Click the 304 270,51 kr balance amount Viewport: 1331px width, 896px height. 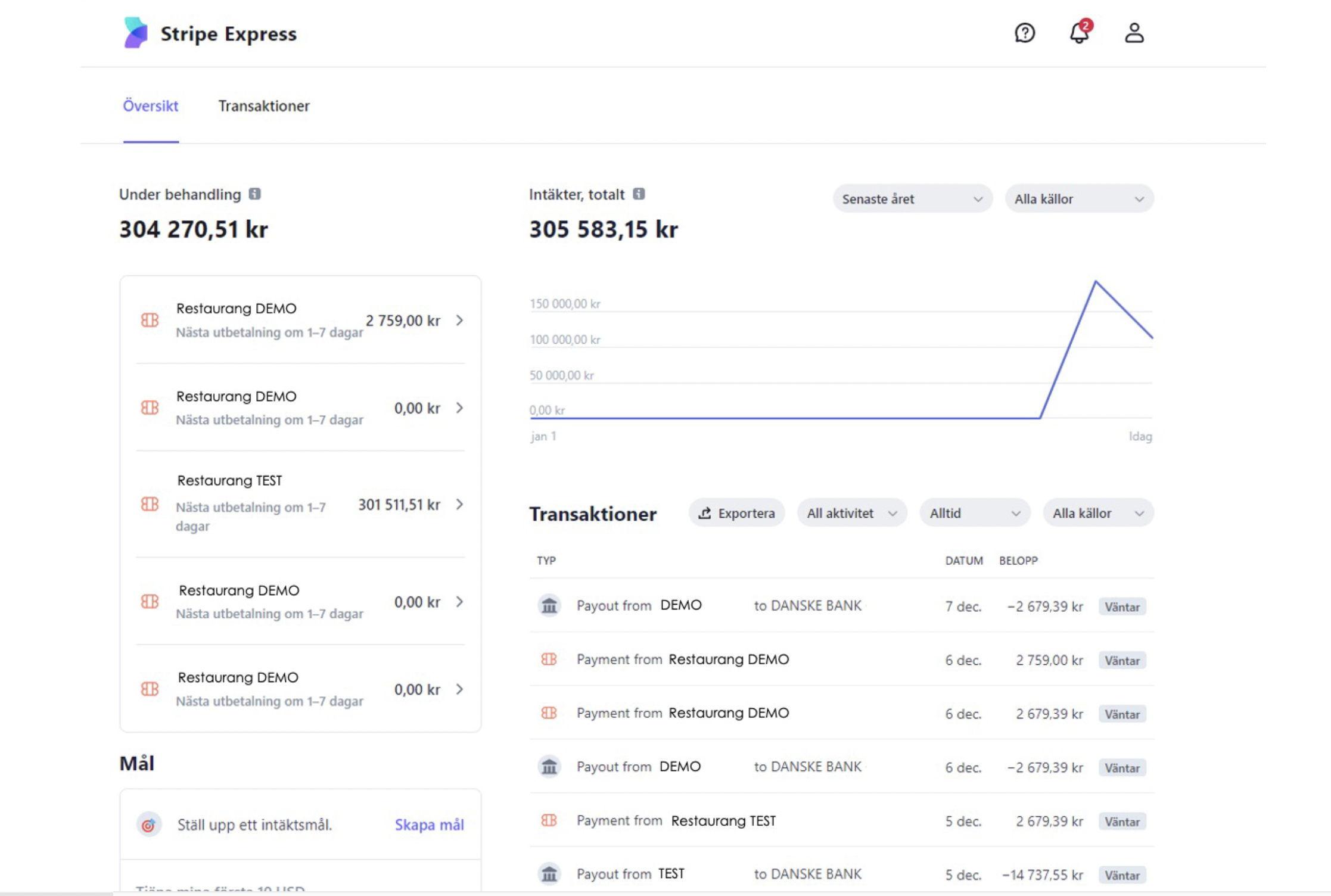(194, 229)
